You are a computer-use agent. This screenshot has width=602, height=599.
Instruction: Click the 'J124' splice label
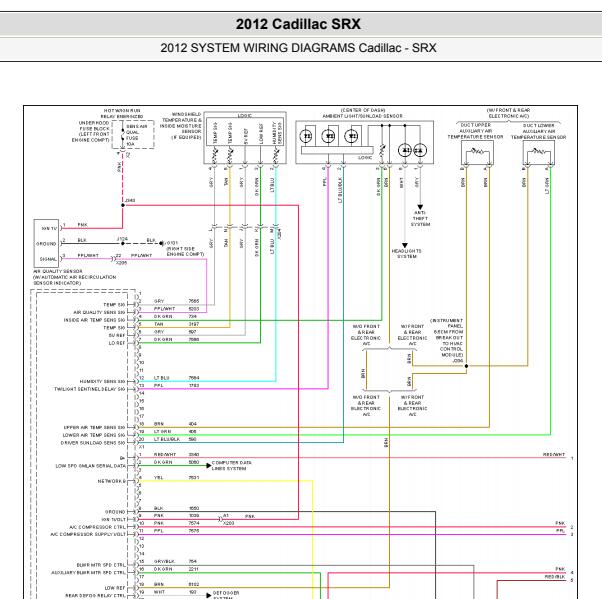pyautogui.click(x=122, y=239)
